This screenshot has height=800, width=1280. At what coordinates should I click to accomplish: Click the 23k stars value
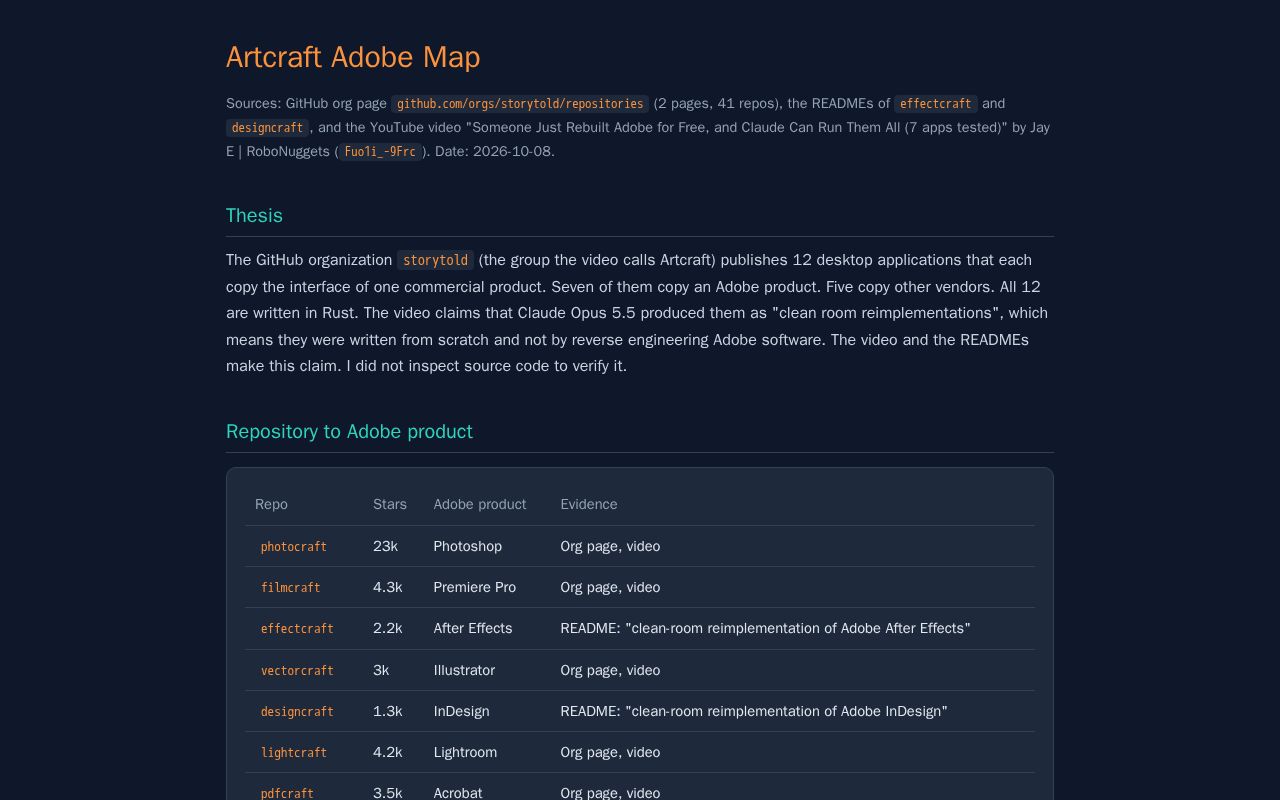click(x=385, y=546)
